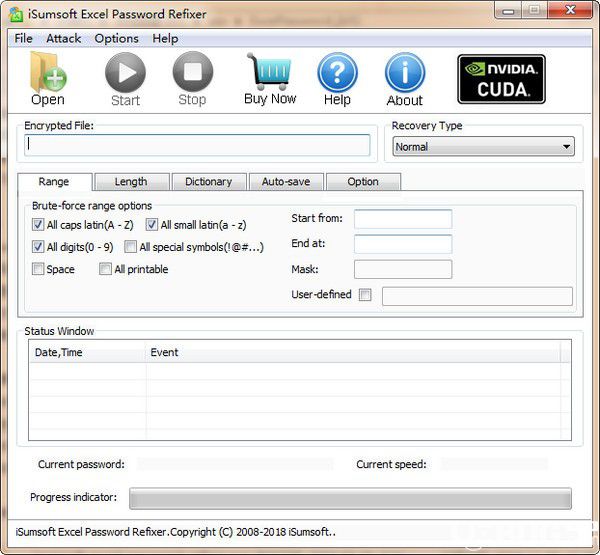Select the Range tab
The image size is (600, 555).
(x=54, y=181)
